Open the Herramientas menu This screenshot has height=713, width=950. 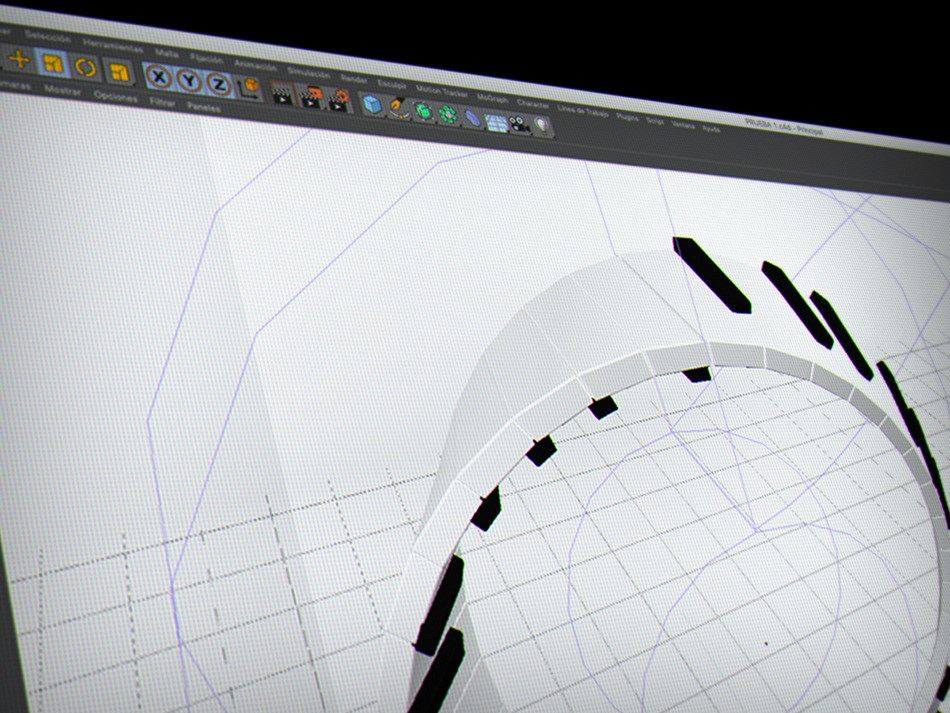(x=113, y=45)
